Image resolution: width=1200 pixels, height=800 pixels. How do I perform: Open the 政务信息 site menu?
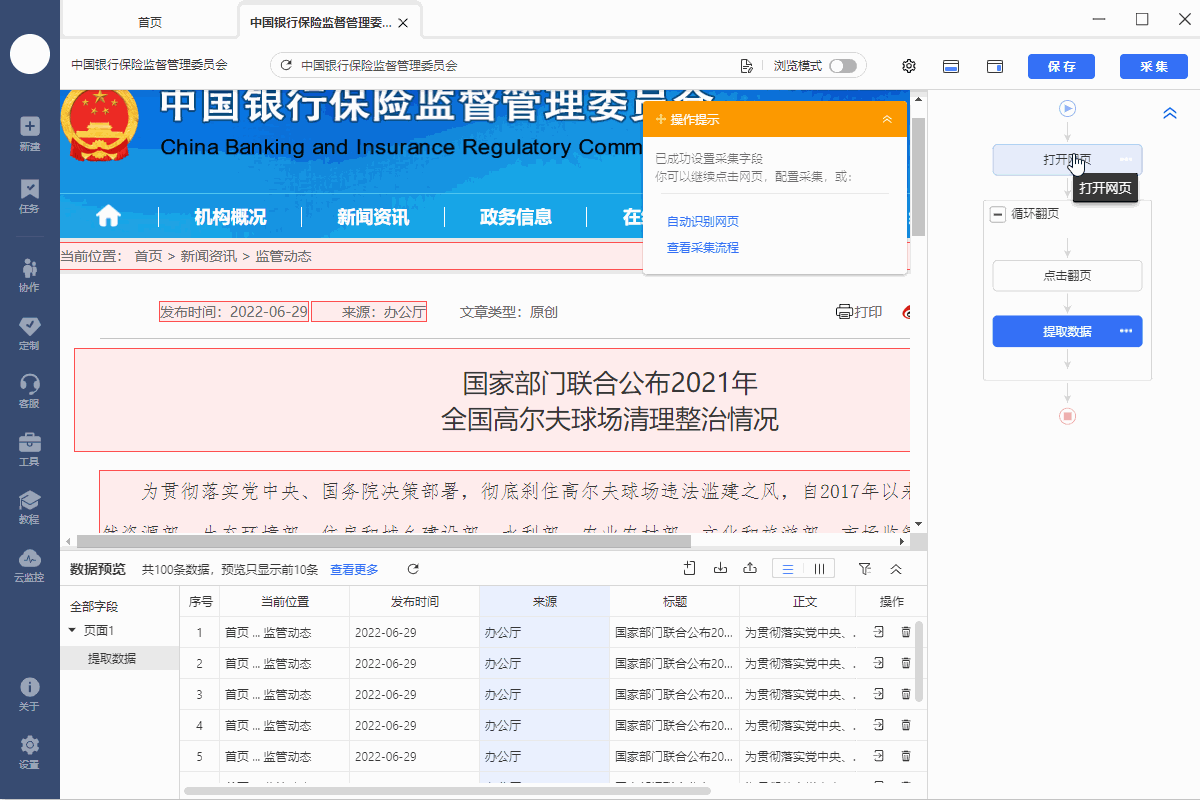point(516,217)
